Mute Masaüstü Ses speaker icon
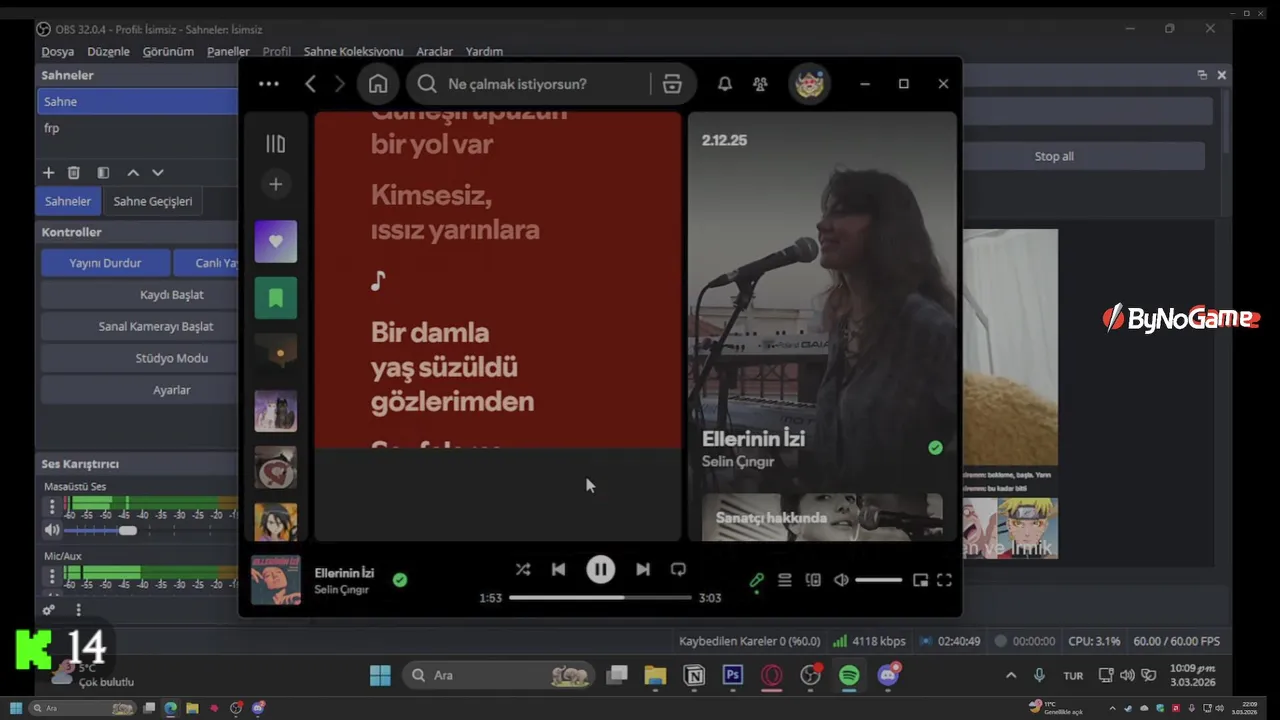 52,530
